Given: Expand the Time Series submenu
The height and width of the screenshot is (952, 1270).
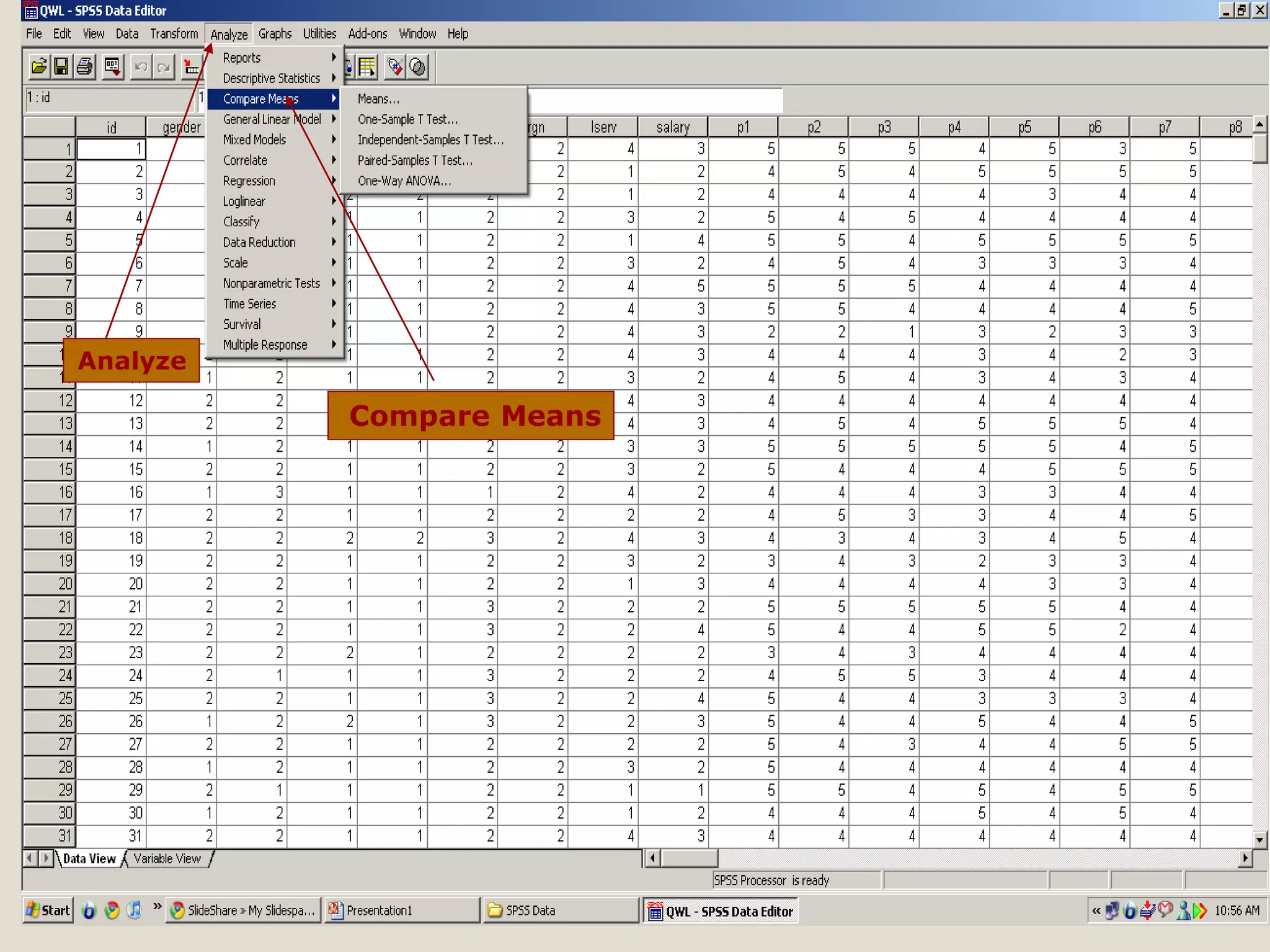Looking at the screenshot, I should [x=274, y=304].
